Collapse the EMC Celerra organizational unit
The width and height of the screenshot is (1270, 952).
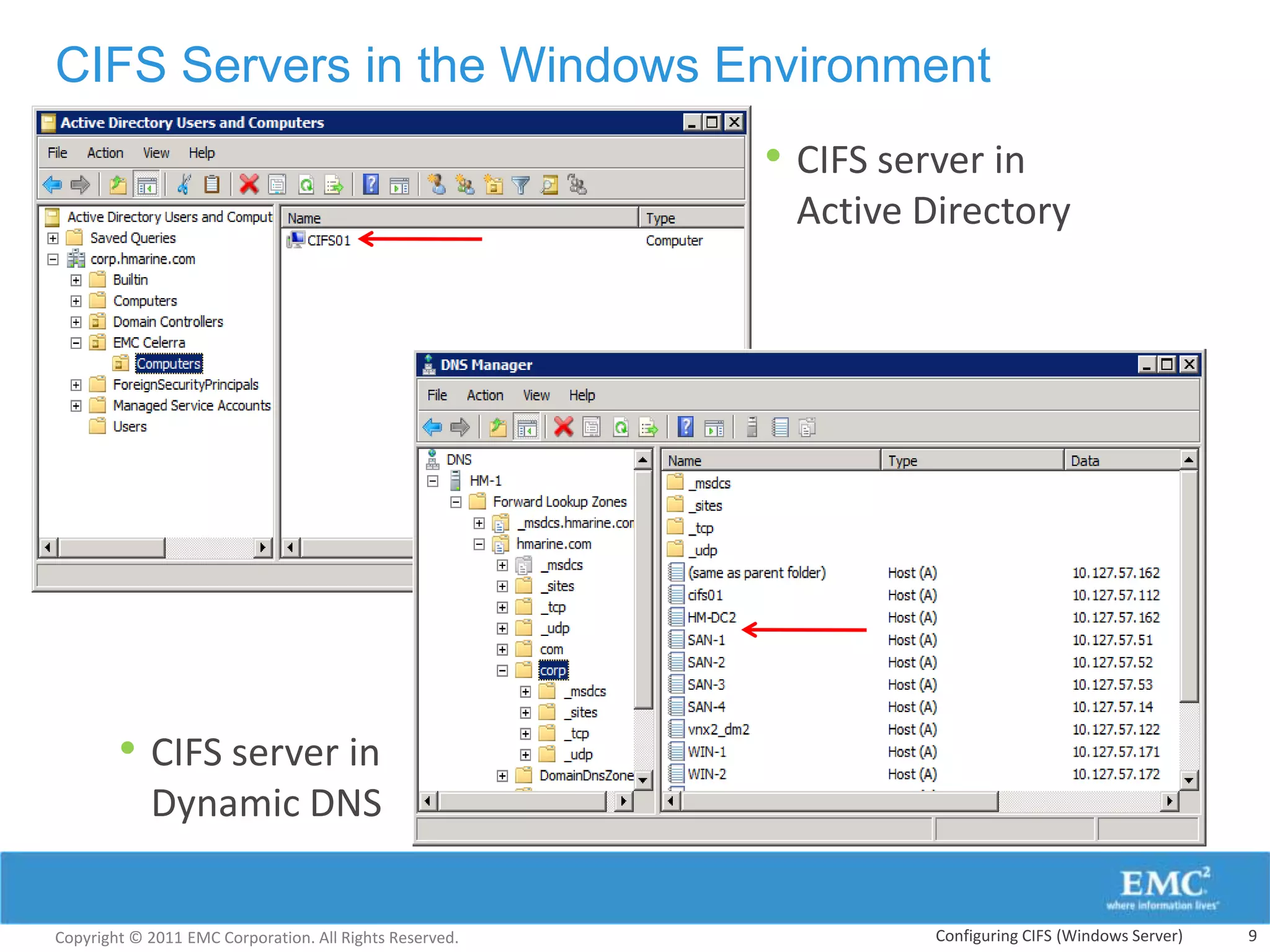pyautogui.click(x=76, y=343)
